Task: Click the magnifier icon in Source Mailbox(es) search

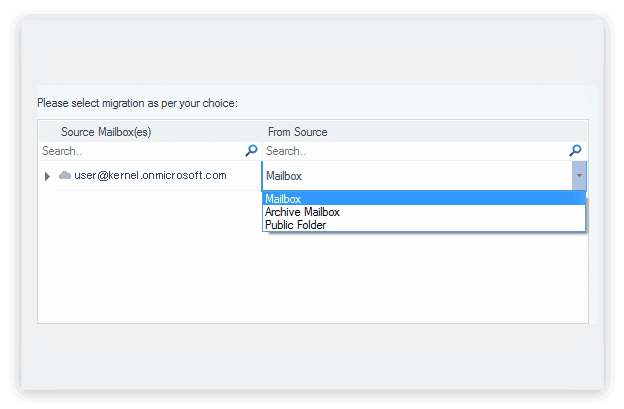Action: point(251,151)
